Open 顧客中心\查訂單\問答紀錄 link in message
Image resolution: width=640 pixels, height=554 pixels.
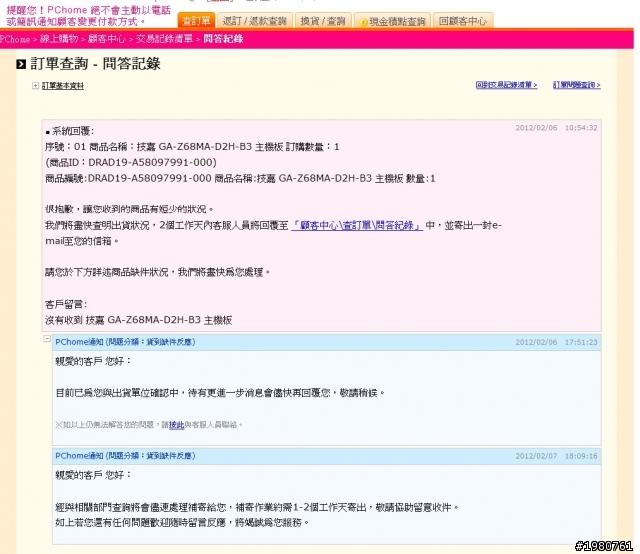tap(357, 225)
